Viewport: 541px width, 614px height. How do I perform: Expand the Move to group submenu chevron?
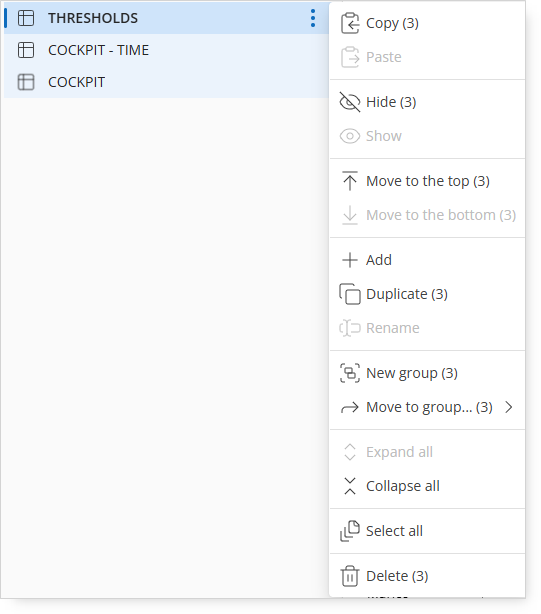(509, 407)
